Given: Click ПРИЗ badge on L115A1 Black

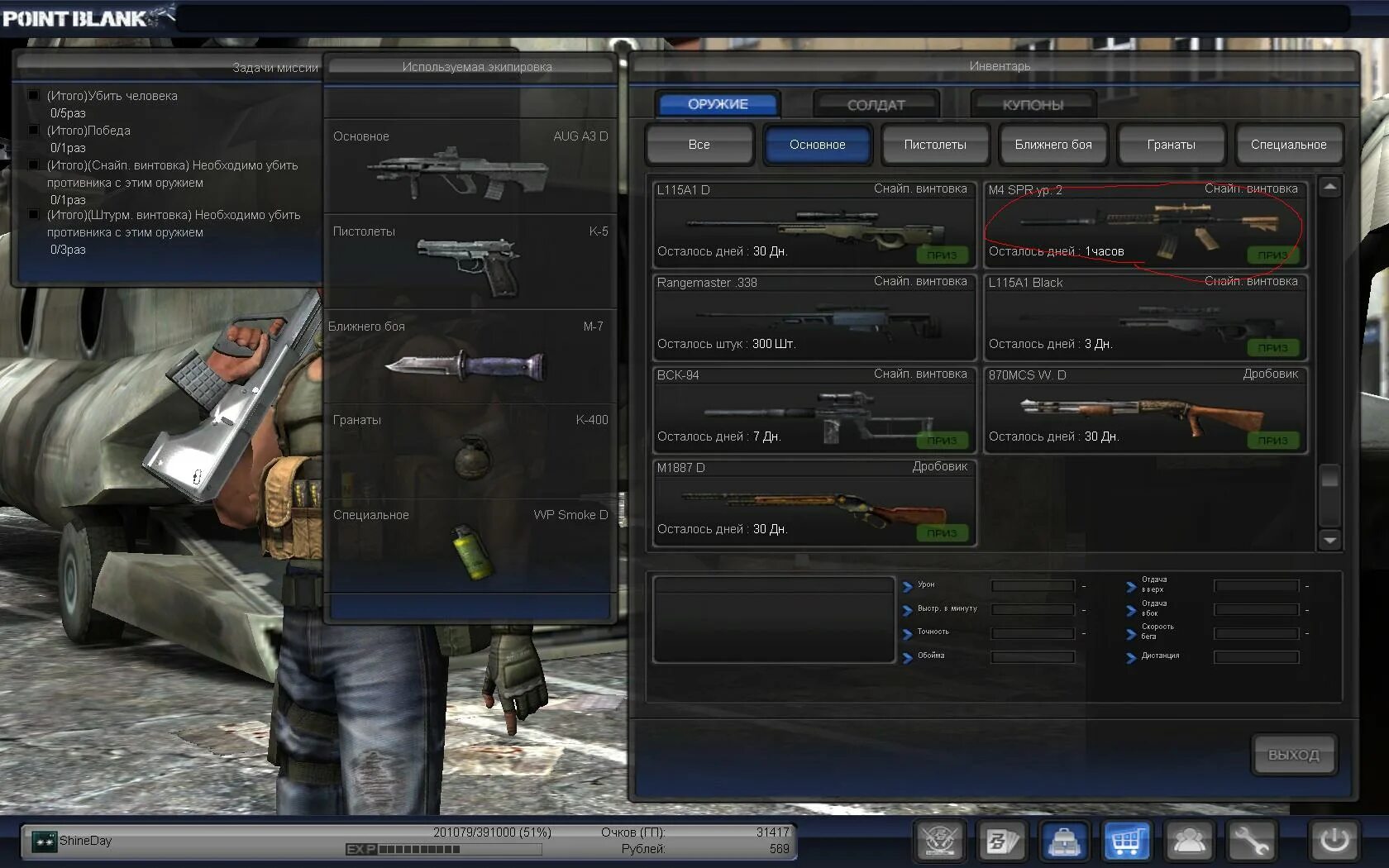Looking at the screenshot, I should pyautogui.click(x=1272, y=348).
